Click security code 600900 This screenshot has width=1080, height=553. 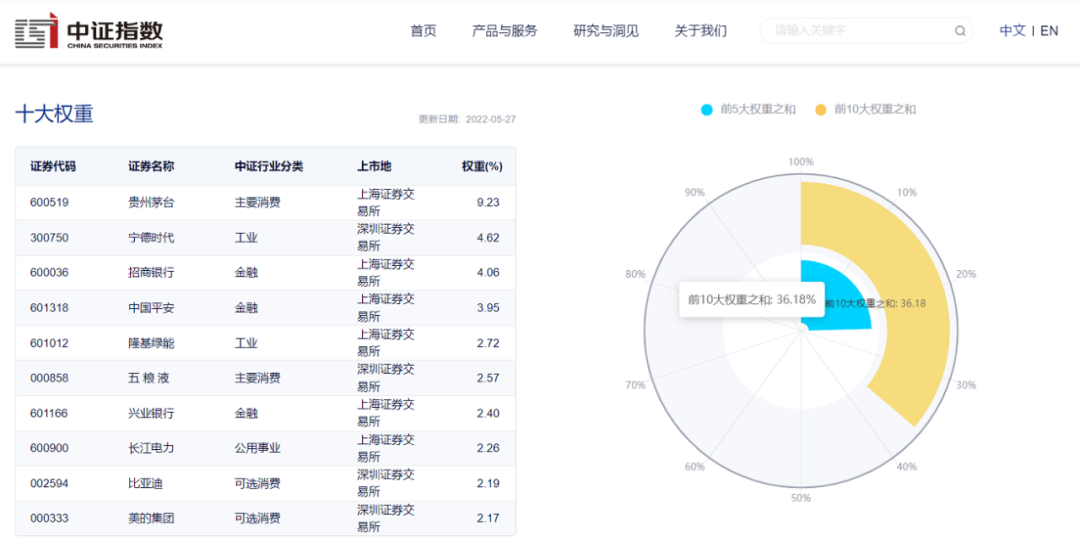(x=50, y=448)
